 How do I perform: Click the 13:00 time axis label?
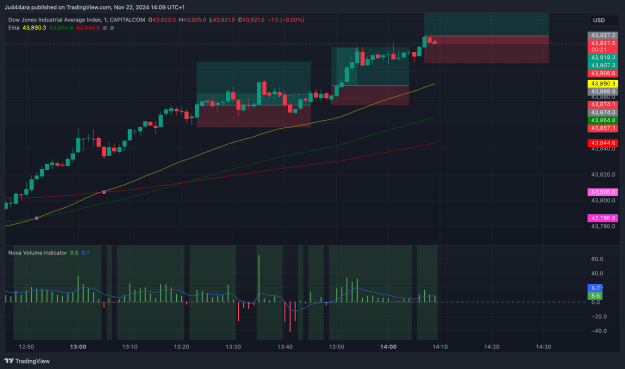tap(78, 347)
